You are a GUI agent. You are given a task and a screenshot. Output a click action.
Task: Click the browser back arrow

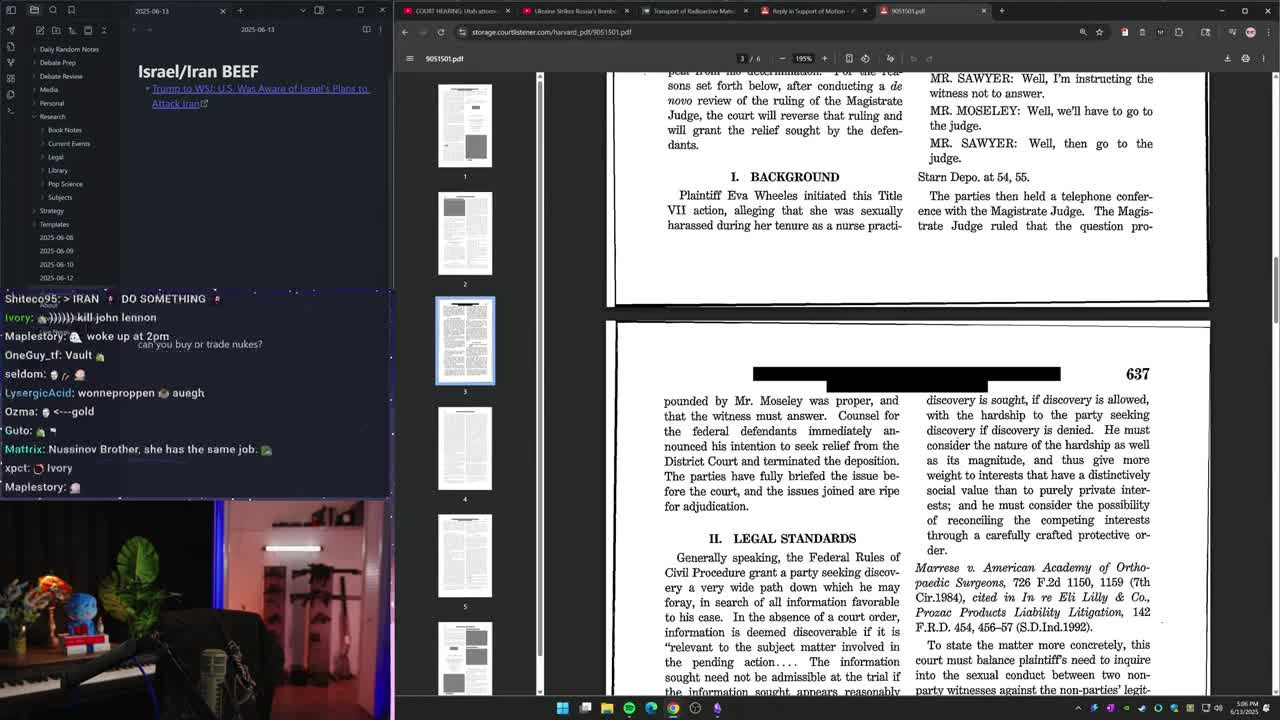pyautogui.click(x=405, y=32)
